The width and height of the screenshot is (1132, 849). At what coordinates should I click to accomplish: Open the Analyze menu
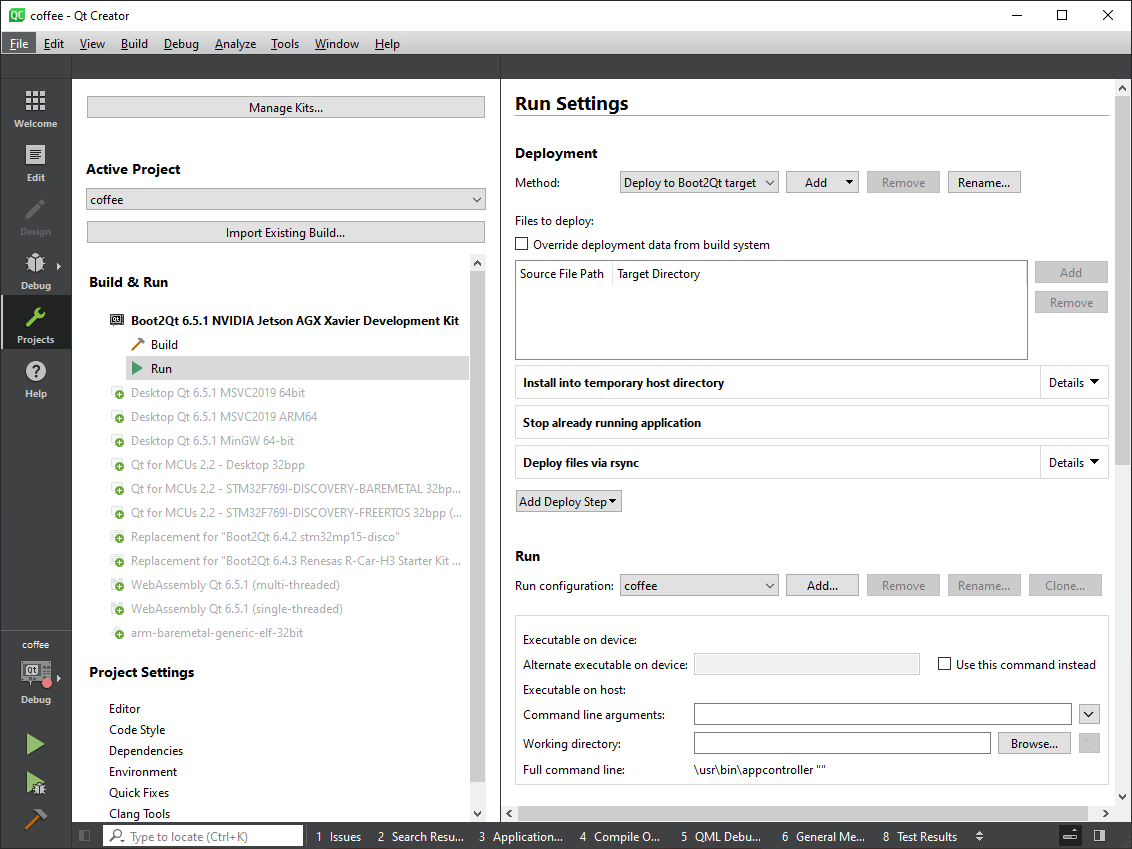click(235, 44)
